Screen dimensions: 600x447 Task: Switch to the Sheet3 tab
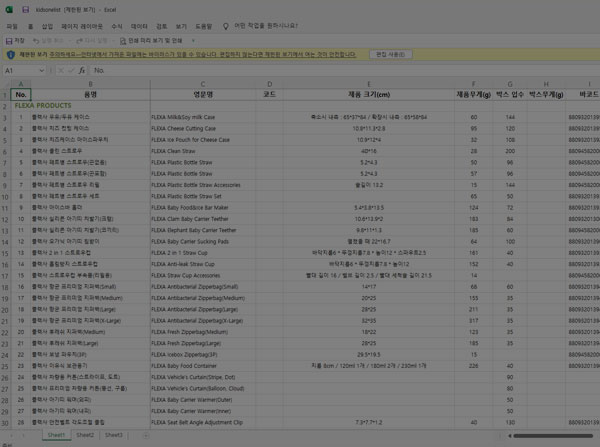[x=114, y=435]
